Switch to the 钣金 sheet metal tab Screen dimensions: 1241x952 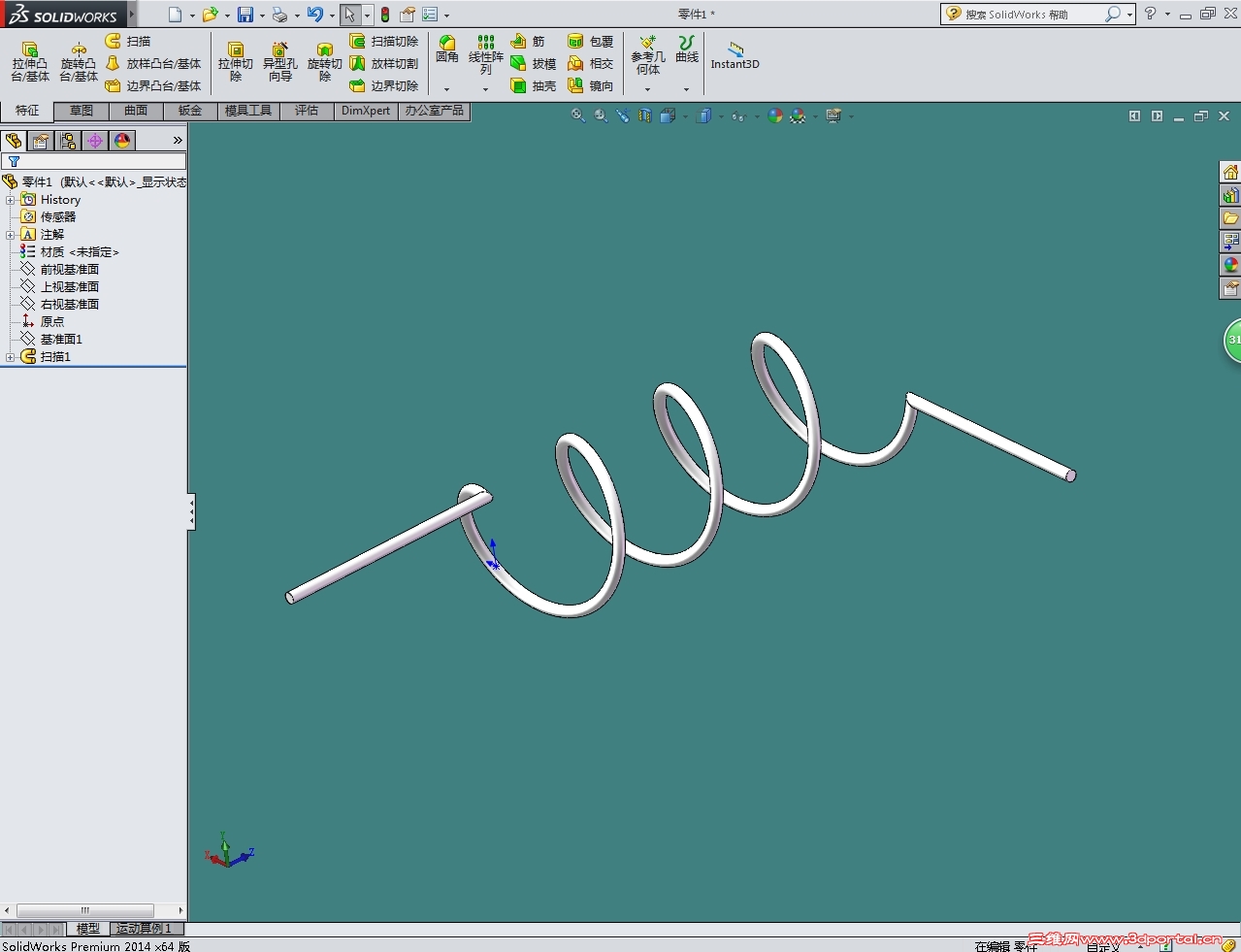190,111
